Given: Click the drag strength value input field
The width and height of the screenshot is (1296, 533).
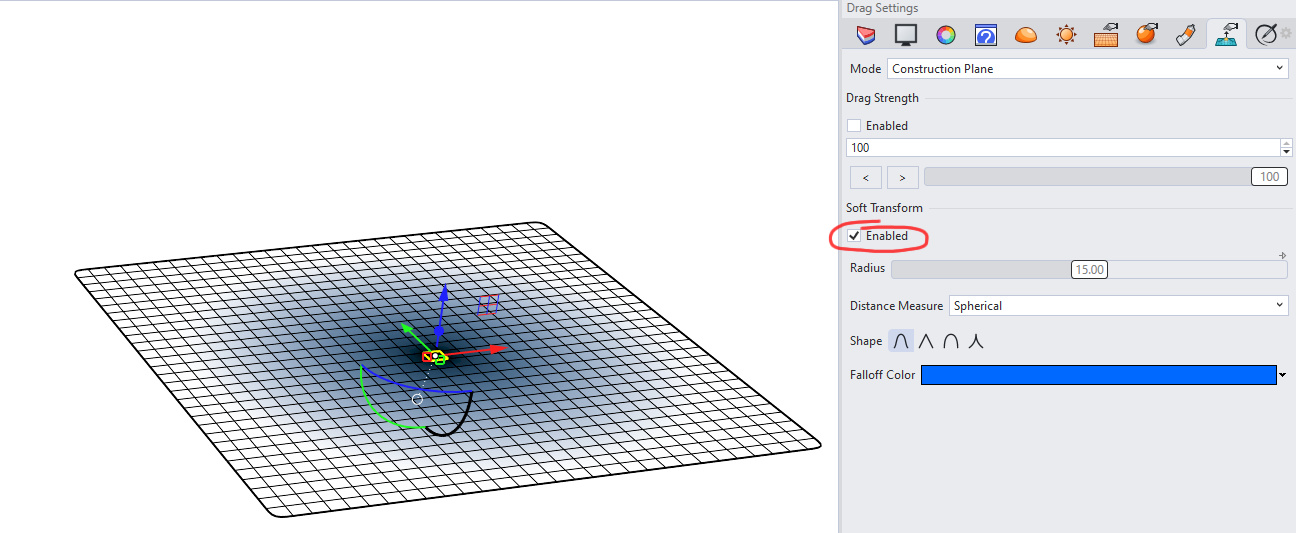Looking at the screenshot, I should [x=1062, y=148].
